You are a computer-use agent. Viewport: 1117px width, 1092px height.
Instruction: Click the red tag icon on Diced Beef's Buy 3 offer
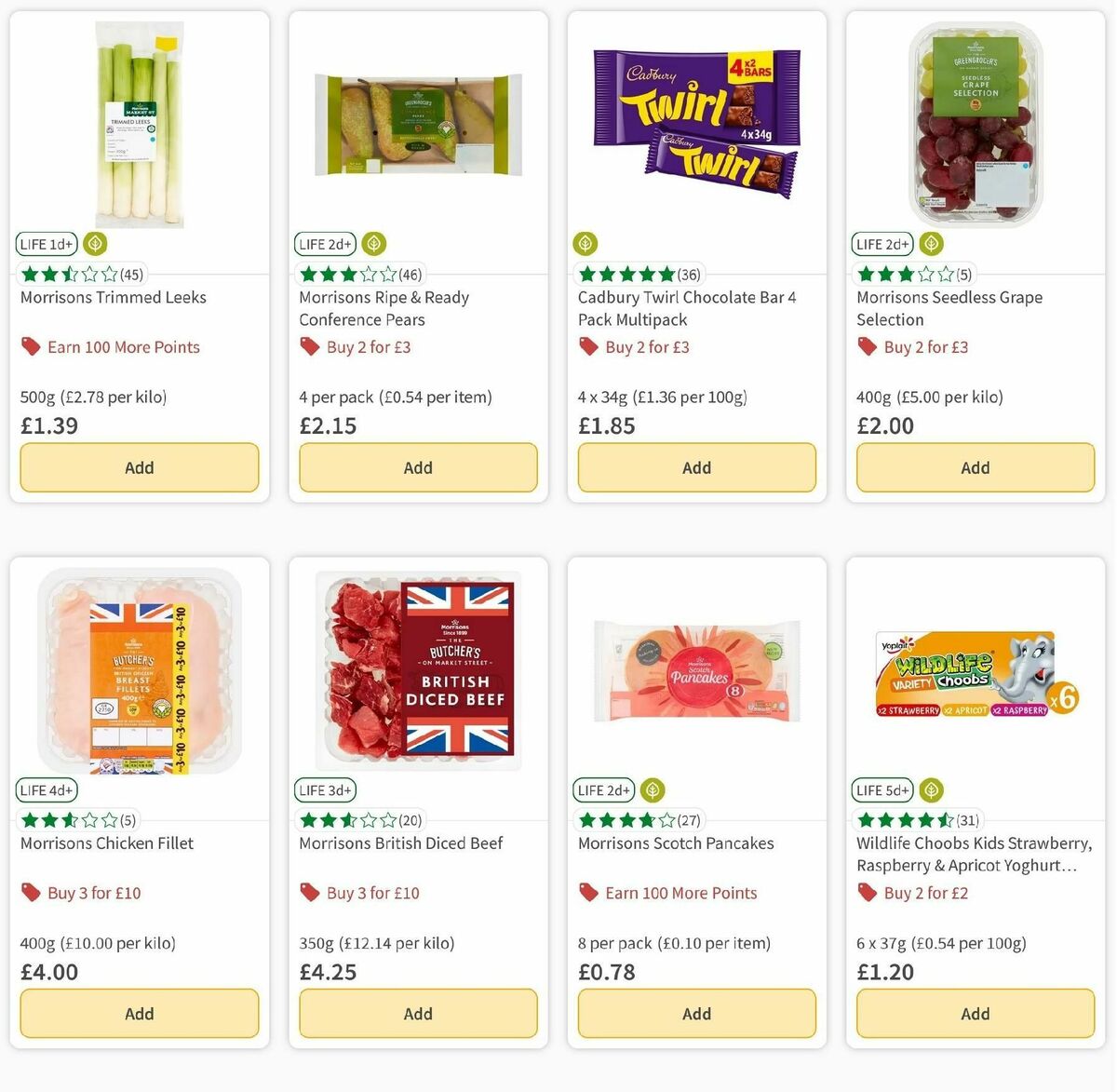click(x=308, y=892)
